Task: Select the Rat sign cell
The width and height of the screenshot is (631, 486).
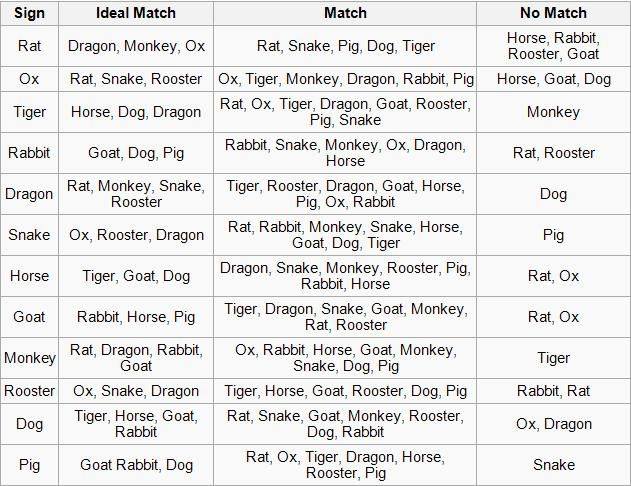Action: (29, 46)
